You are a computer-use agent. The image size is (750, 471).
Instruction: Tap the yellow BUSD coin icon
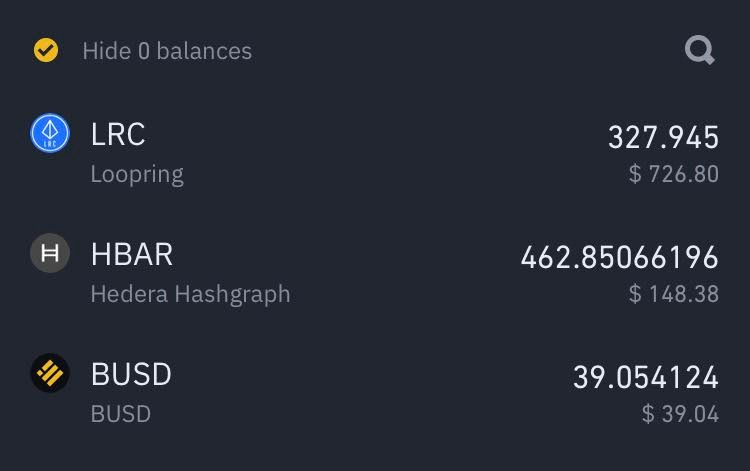[x=50, y=373]
